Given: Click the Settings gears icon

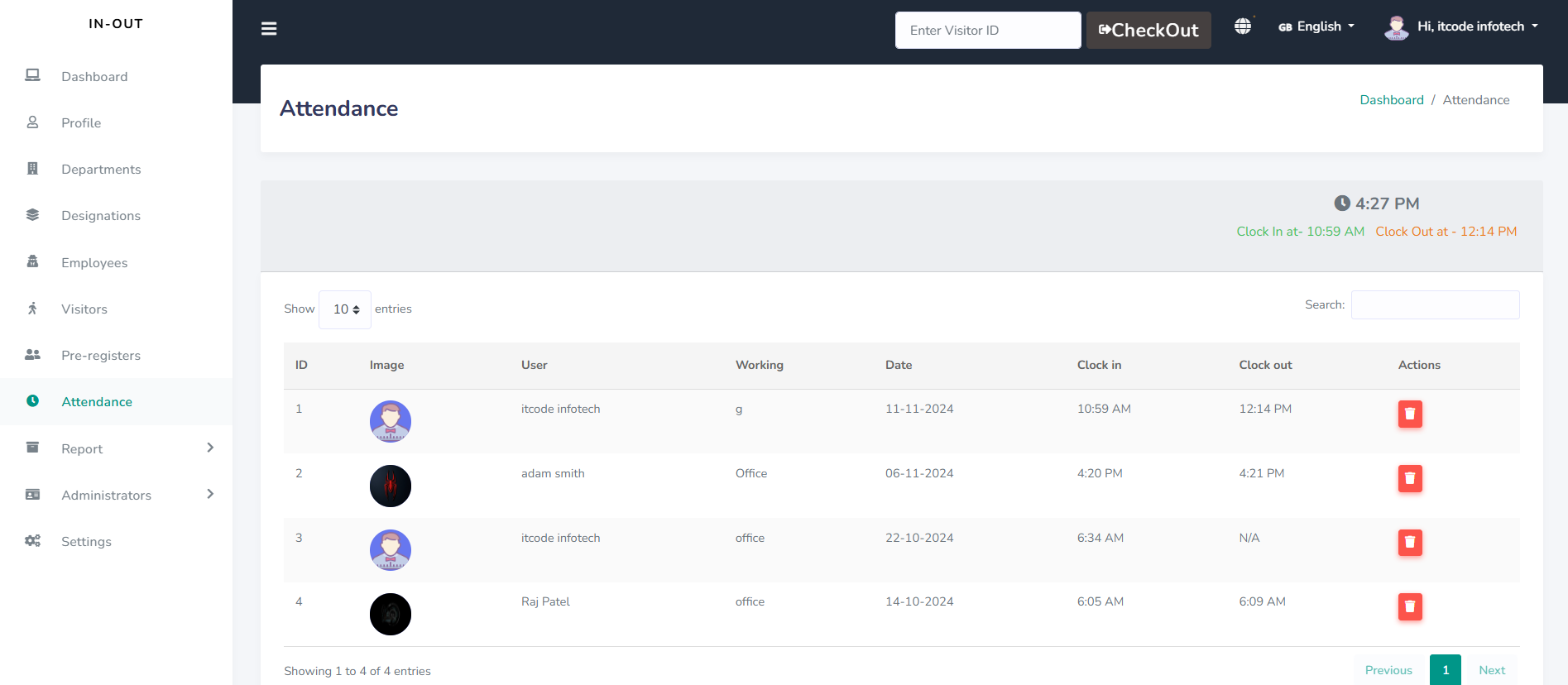Looking at the screenshot, I should [32, 541].
